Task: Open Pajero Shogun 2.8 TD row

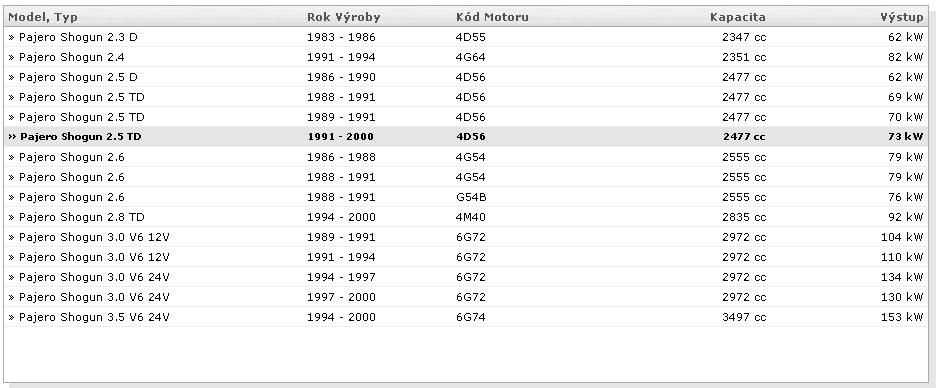Action: tap(466, 217)
